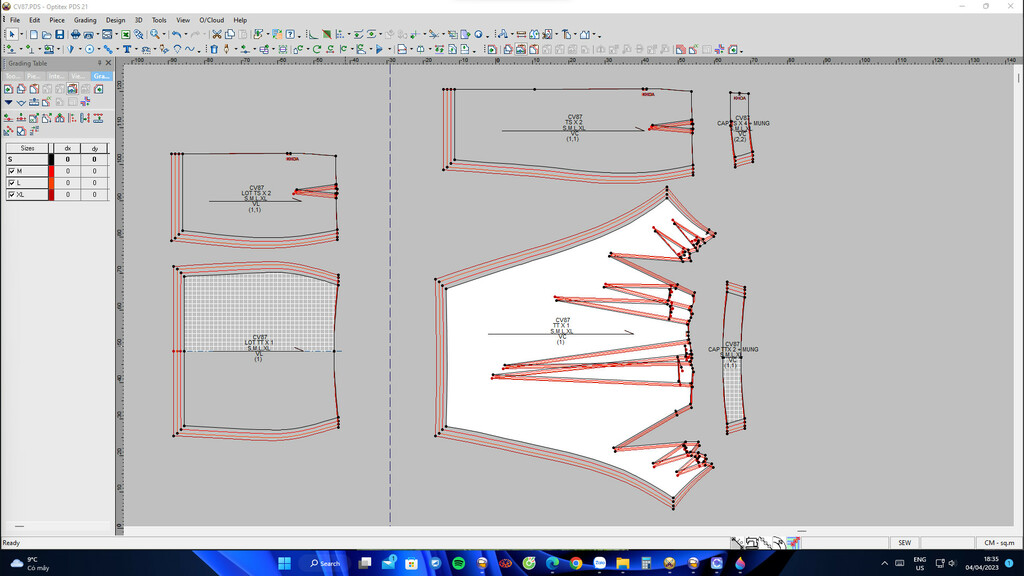
Task: Open the O/Cloud menu
Action: pos(211,20)
